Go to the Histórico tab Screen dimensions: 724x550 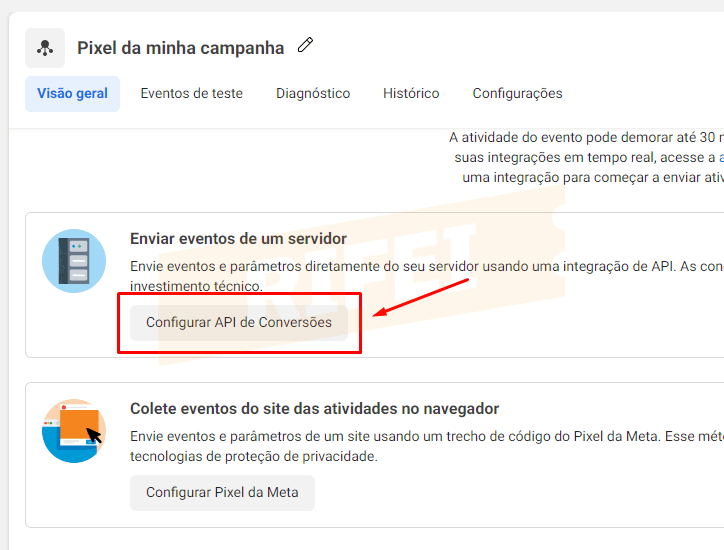tap(411, 93)
